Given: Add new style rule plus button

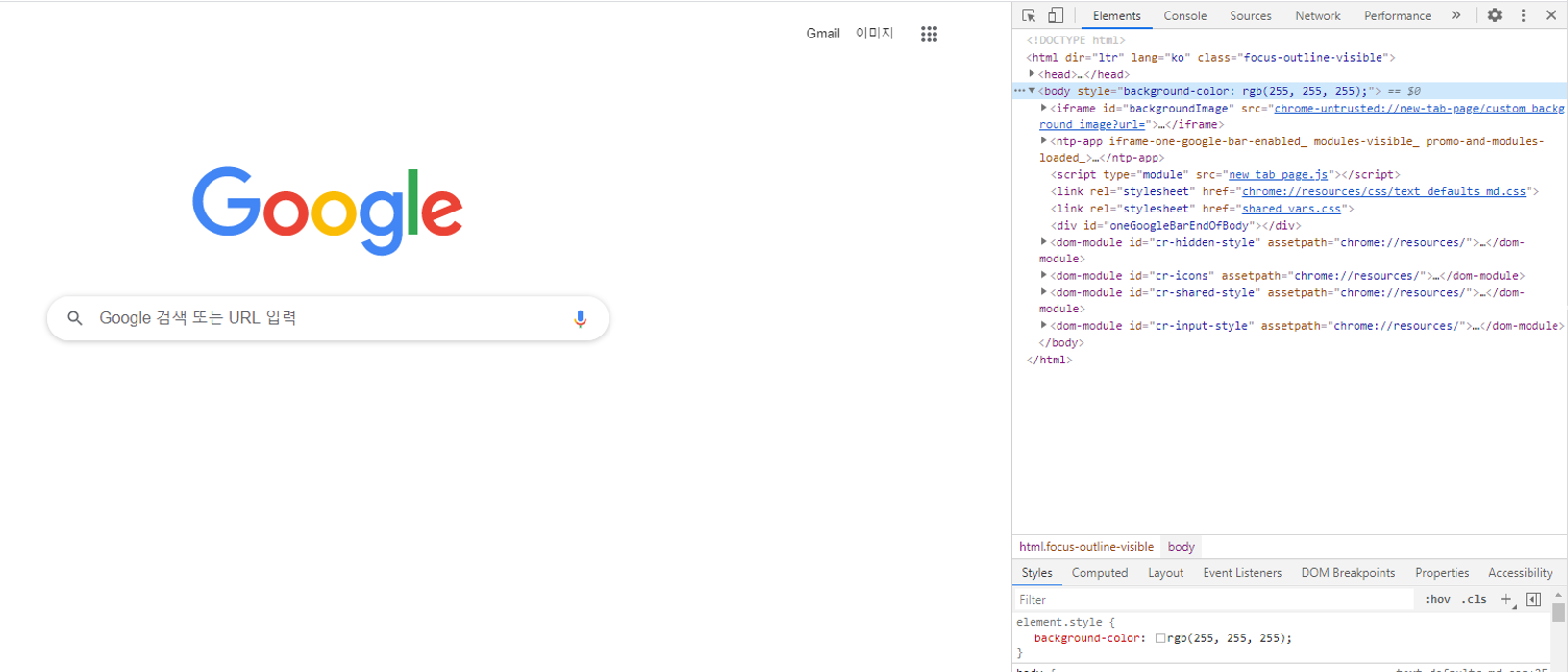Looking at the screenshot, I should pyautogui.click(x=1506, y=600).
